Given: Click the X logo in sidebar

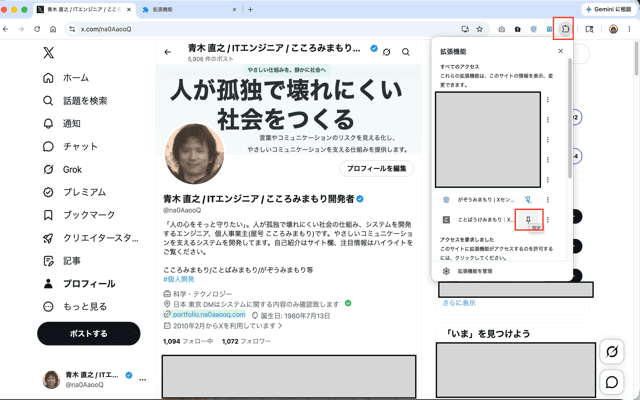Looking at the screenshot, I should click(x=49, y=52).
